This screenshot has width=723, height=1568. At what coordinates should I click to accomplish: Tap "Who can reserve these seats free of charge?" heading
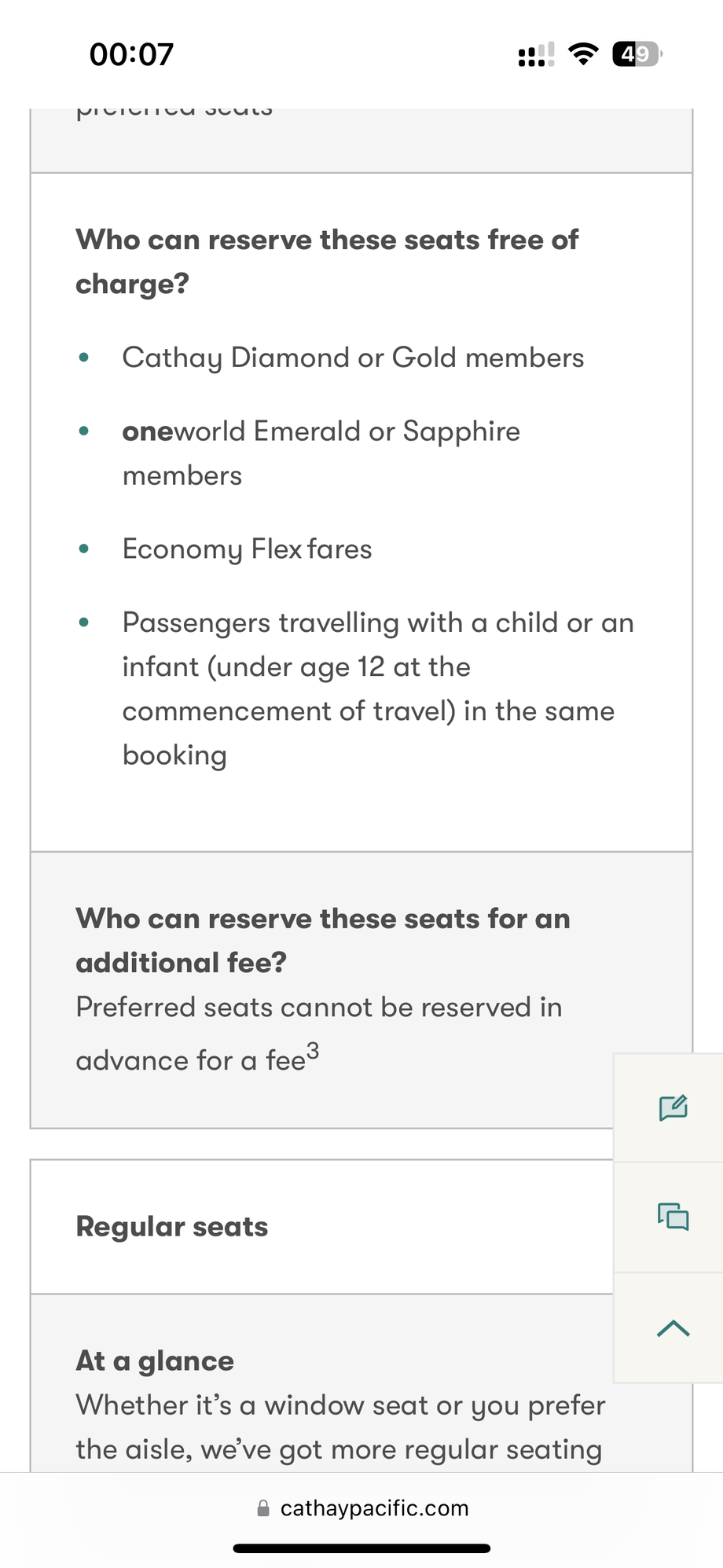tap(327, 261)
